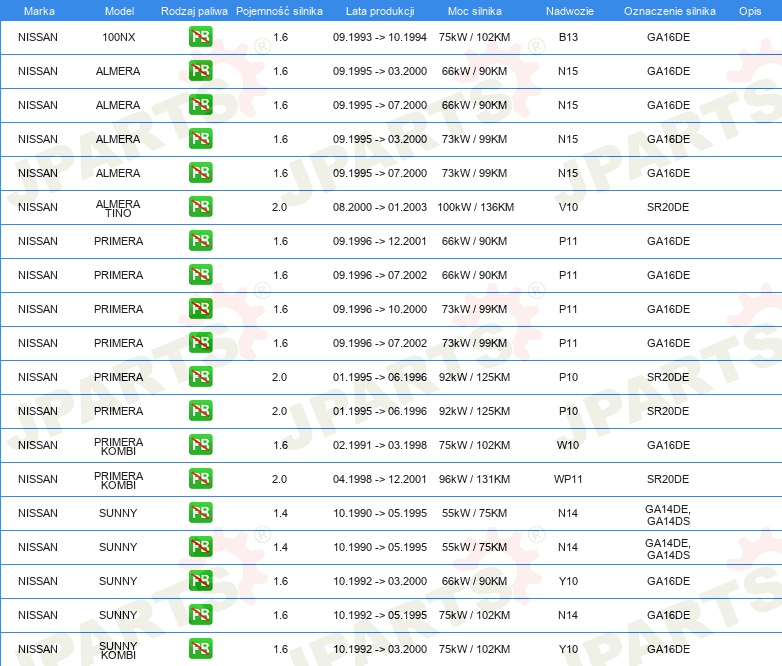Click fuel icon for PRIMERA 66kW ending 07.2002
The width and height of the screenshot is (782, 666).
tap(200, 274)
